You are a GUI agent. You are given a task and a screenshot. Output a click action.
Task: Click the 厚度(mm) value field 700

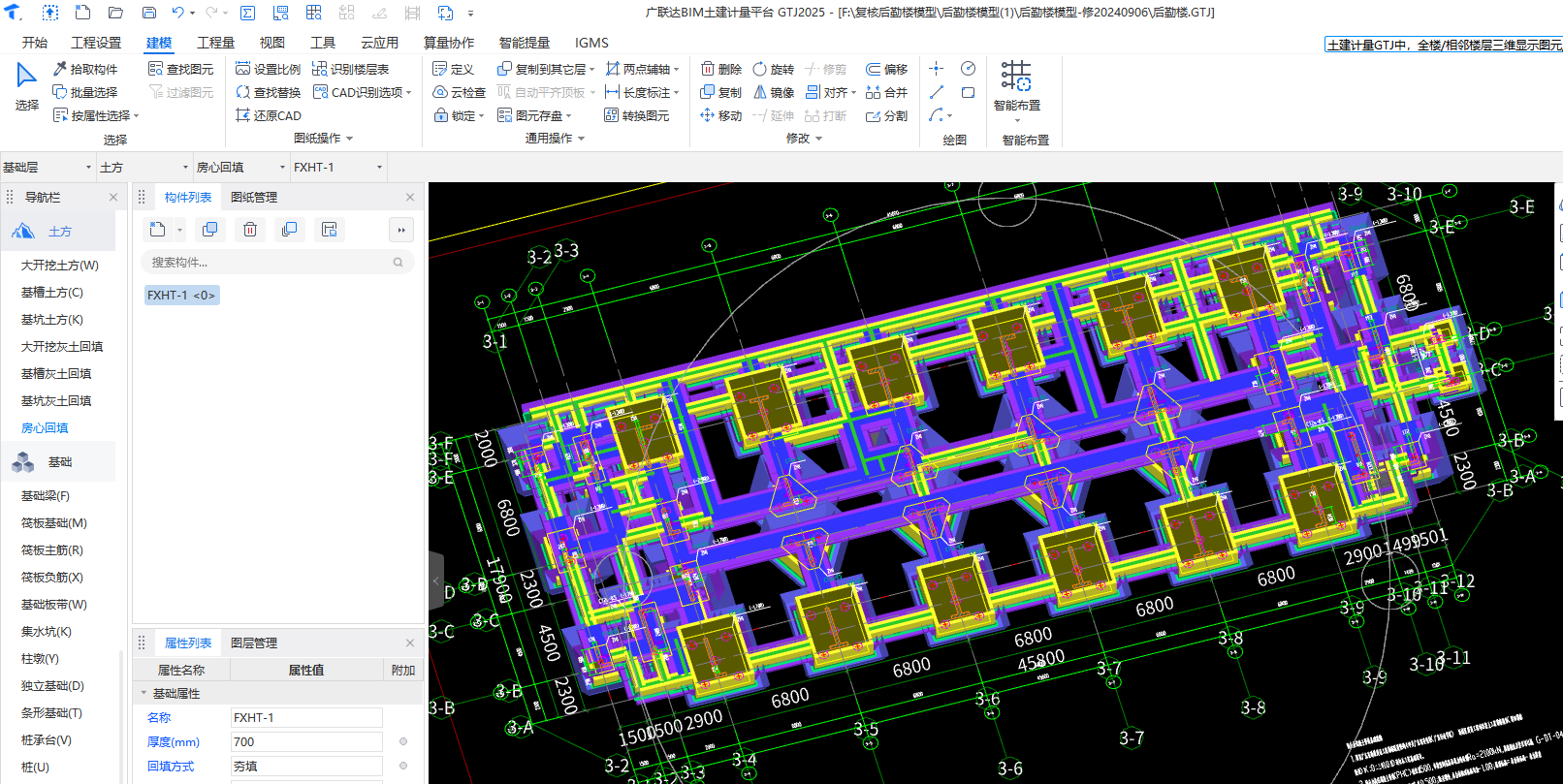(x=306, y=741)
